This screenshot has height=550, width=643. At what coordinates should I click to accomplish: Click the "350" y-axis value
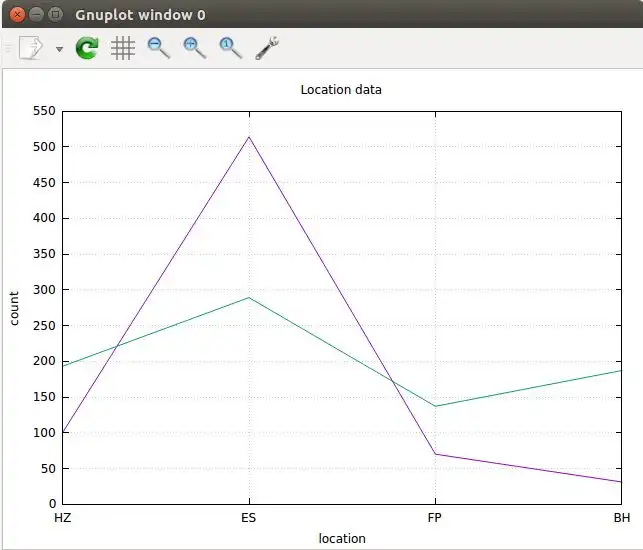pos(44,253)
